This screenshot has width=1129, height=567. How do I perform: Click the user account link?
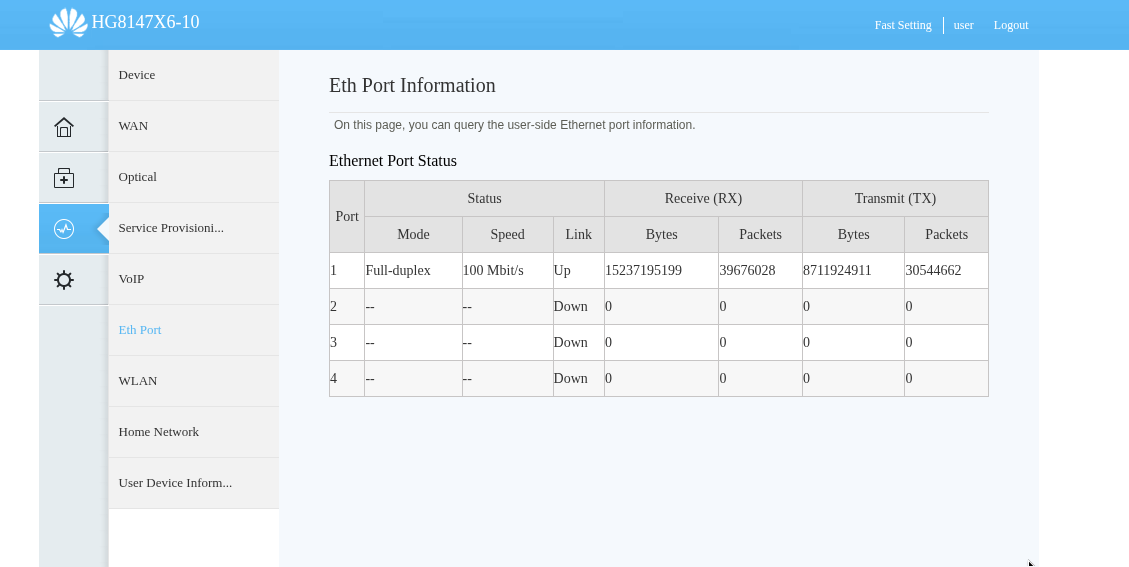(963, 25)
